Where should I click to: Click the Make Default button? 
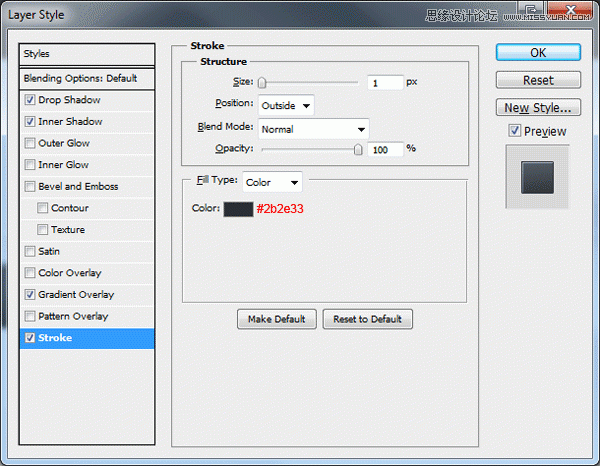click(277, 319)
